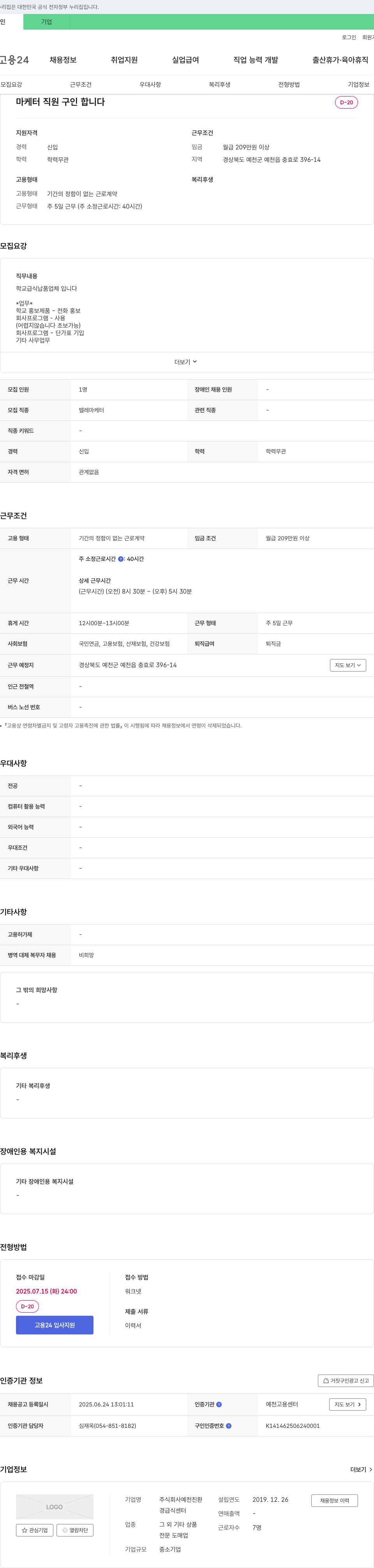Jump to 기업정보 section tab
Image resolution: width=374 pixels, height=1568 pixels.
coord(358,84)
